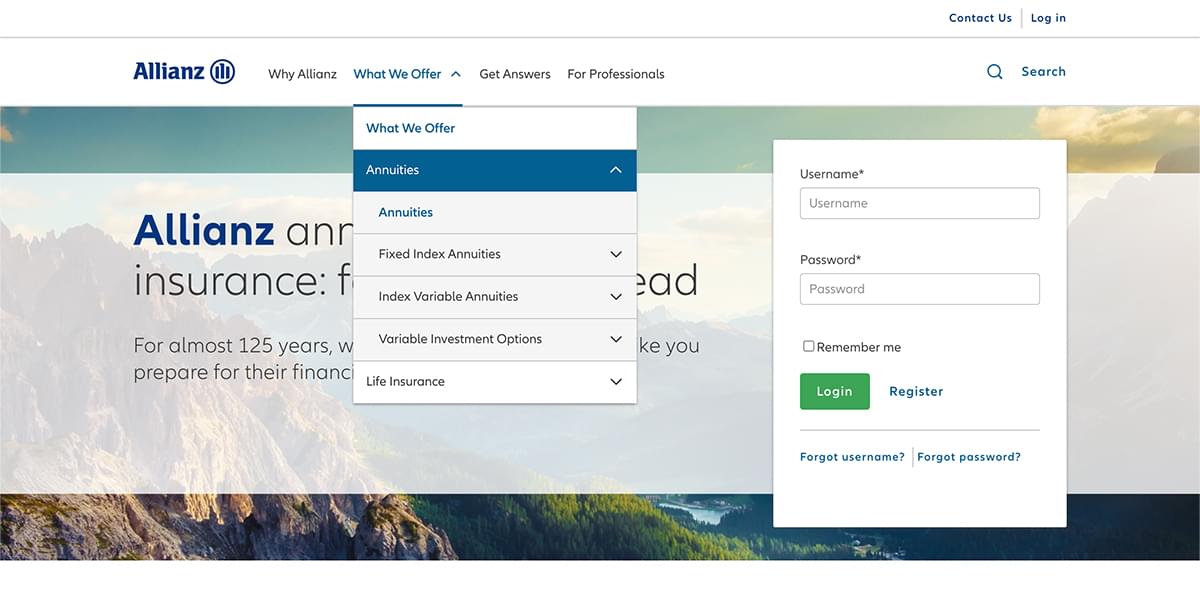Click the Contact Us link

980,18
